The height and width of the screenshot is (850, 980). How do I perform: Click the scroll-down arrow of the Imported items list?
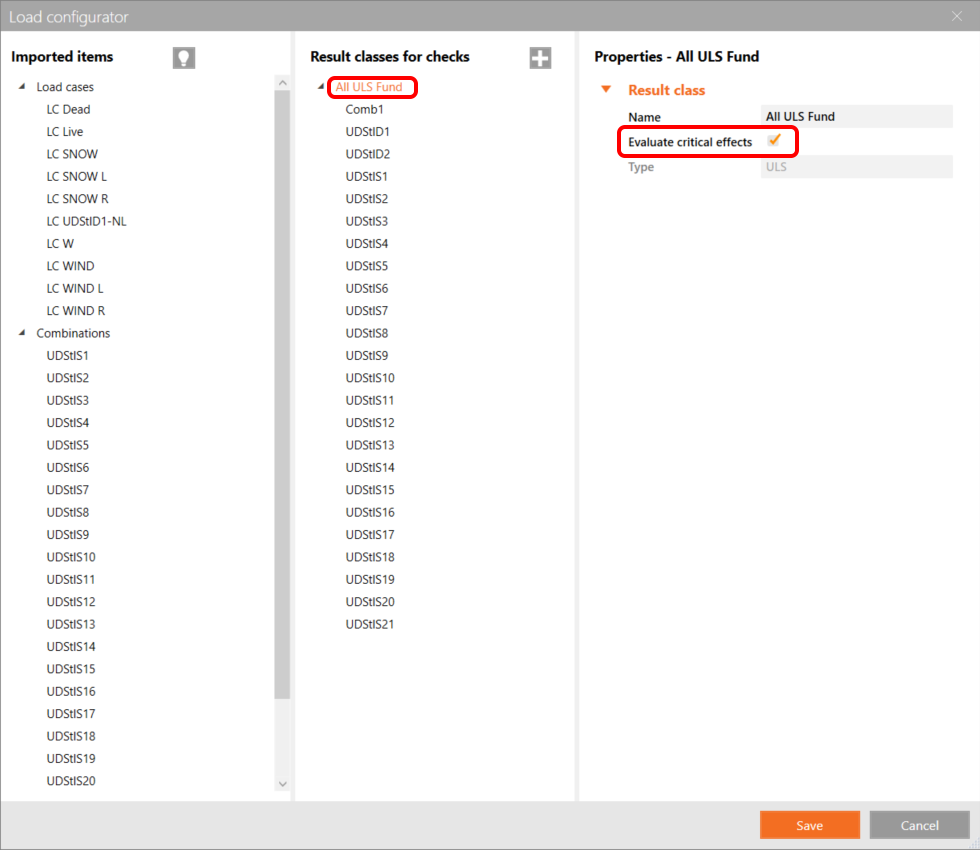click(283, 784)
